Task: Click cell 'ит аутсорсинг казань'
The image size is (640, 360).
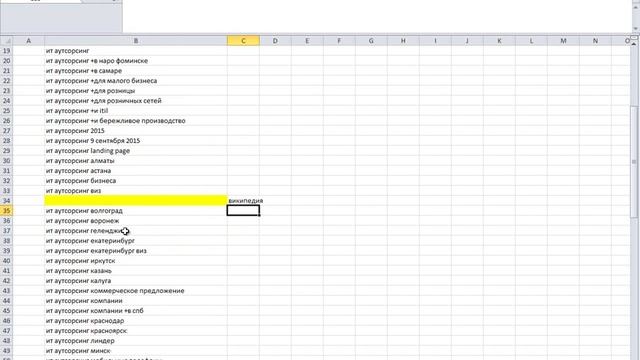Action: (x=136, y=271)
